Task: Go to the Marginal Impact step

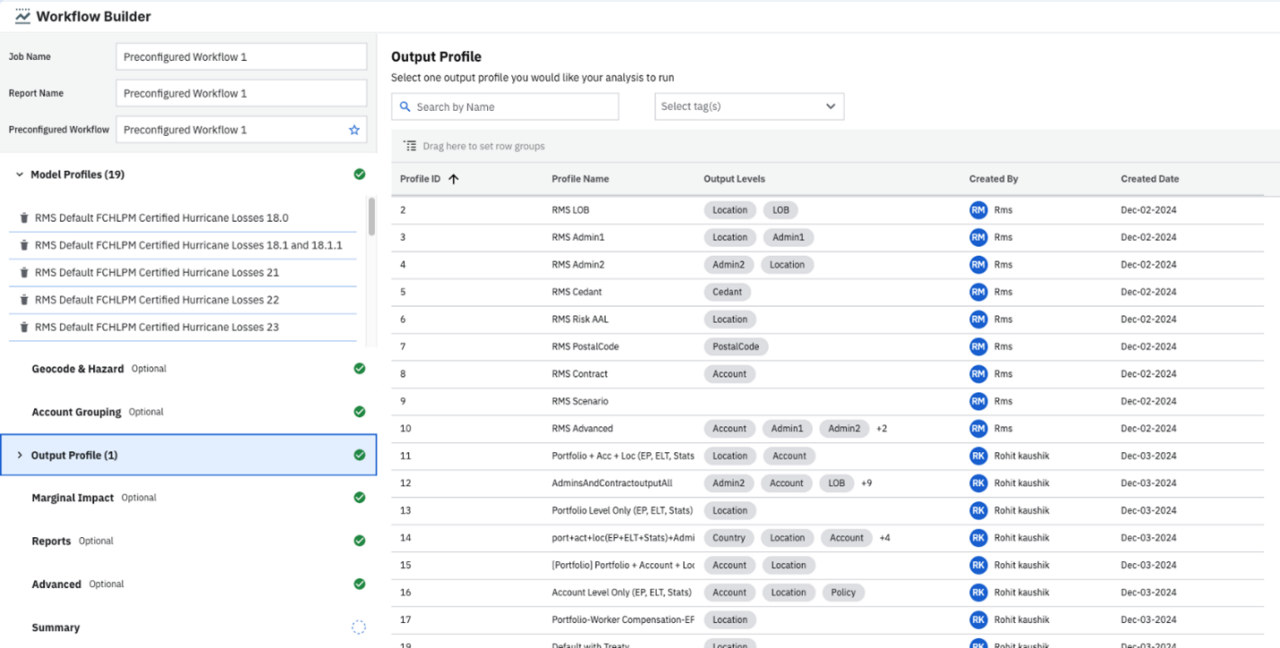Action: tap(72, 497)
